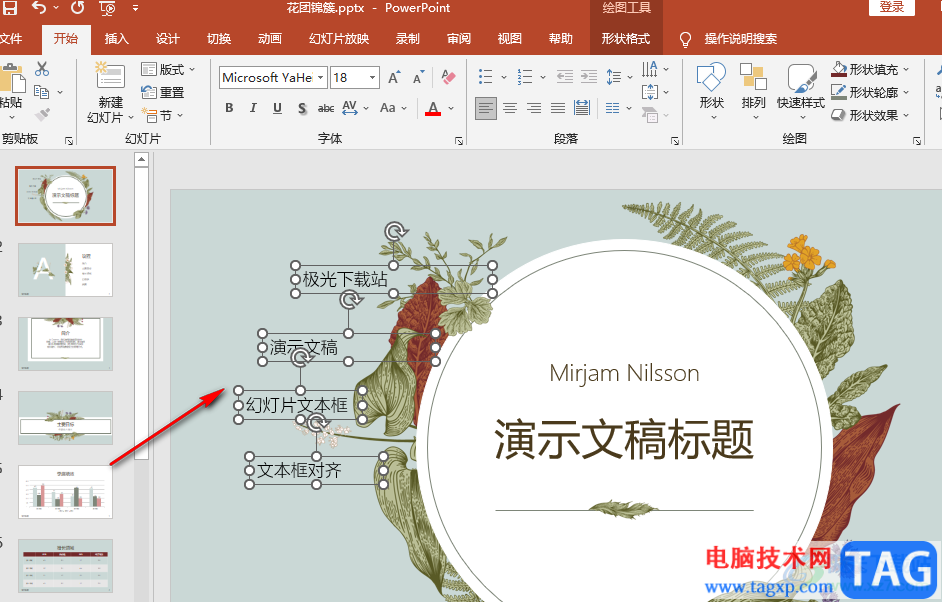Undo the last action
The image size is (942, 602).
(39, 8)
